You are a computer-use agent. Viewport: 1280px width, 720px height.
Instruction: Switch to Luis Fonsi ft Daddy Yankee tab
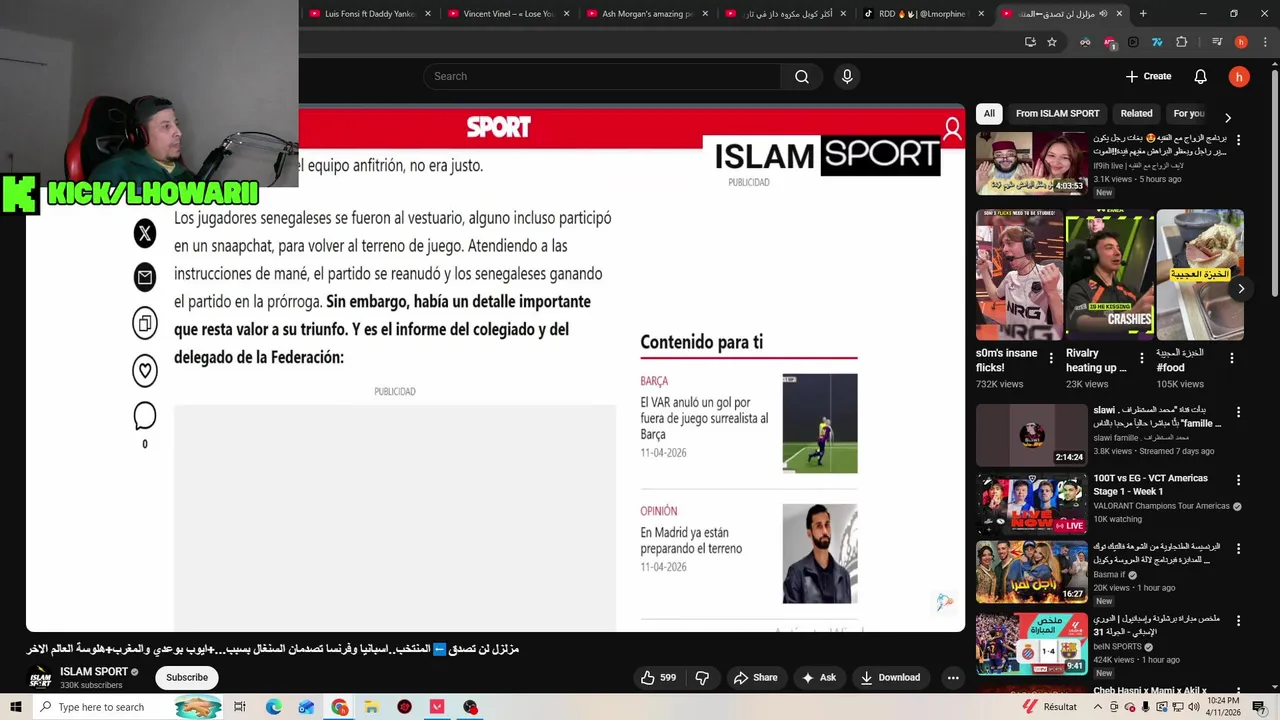[x=369, y=14]
